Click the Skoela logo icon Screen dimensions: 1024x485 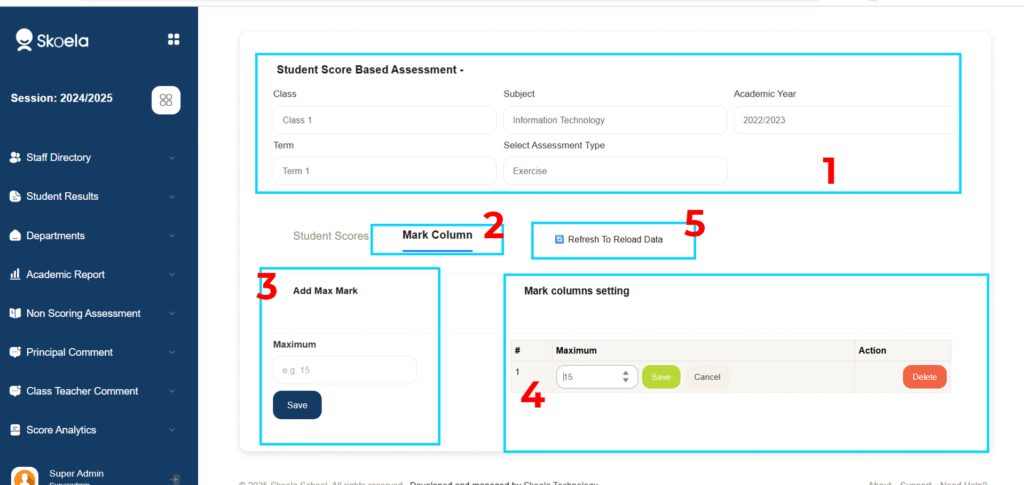pos(25,39)
